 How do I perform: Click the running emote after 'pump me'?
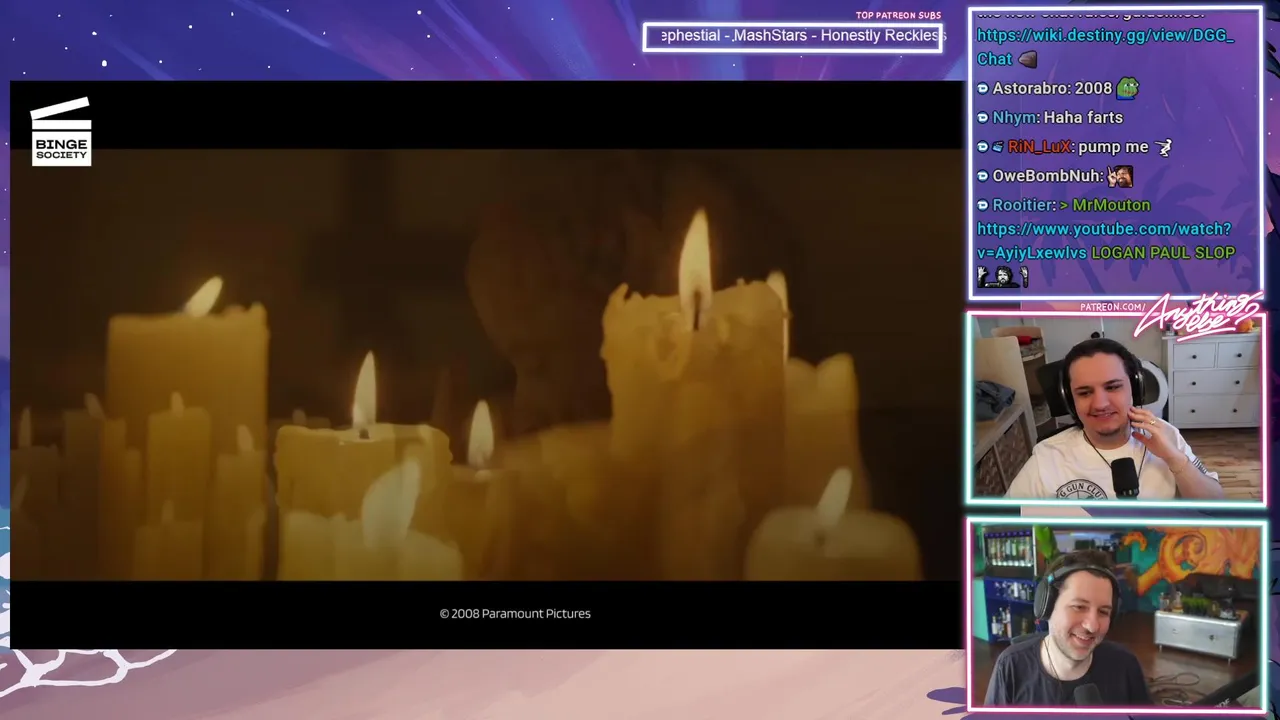[x=1163, y=147]
